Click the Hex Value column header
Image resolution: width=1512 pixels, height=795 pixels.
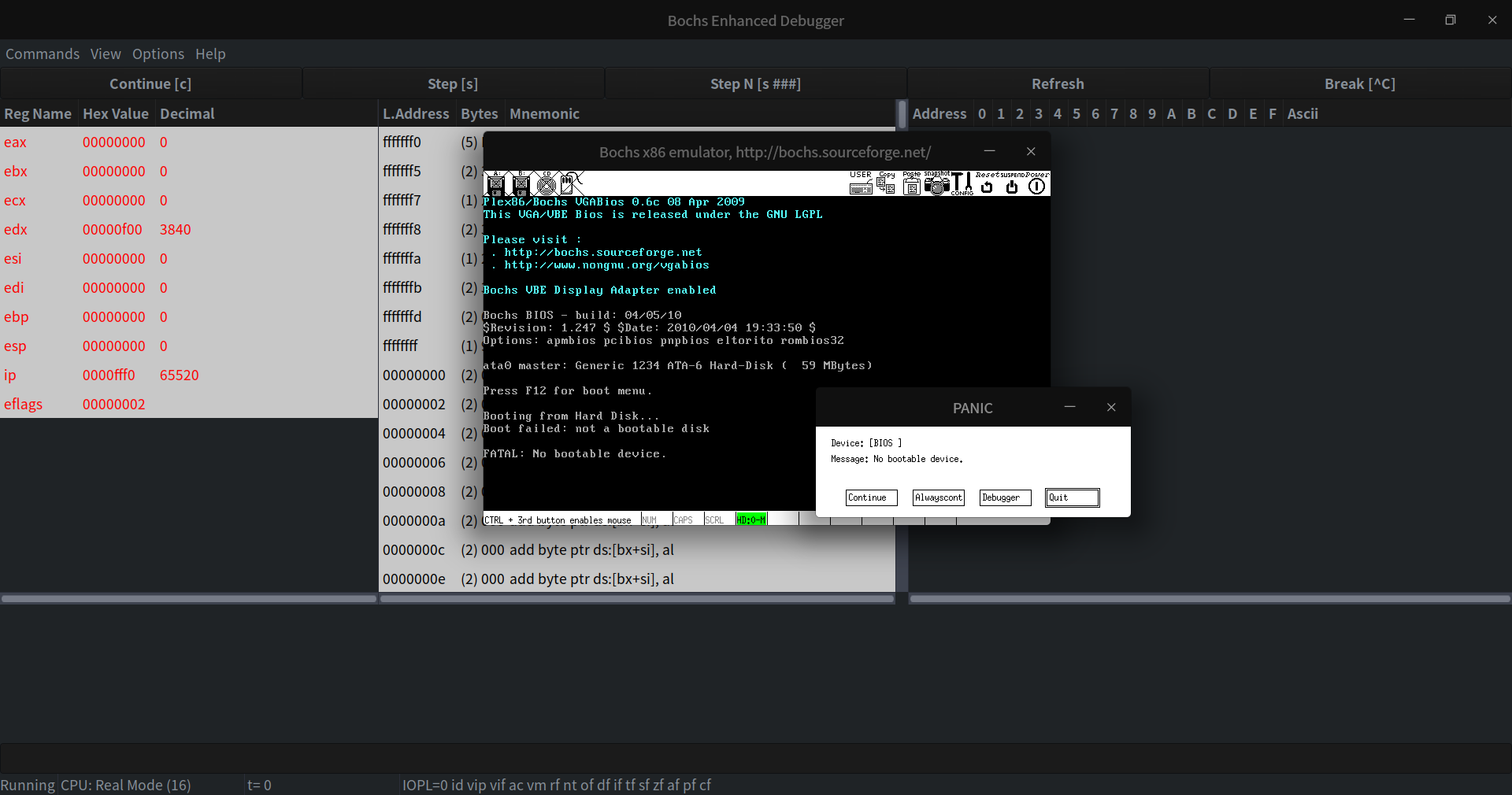[x=116, y=113]
